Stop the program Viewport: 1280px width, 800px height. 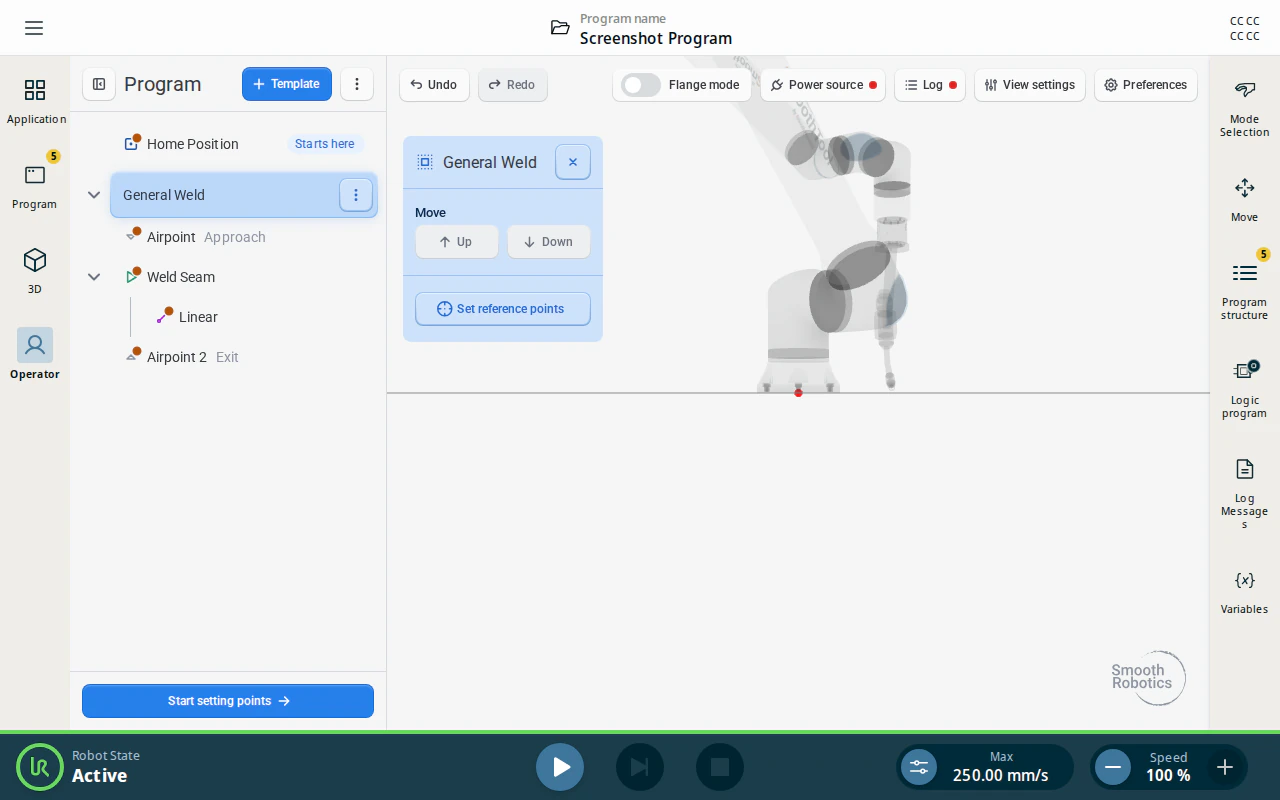click(720, 767)
